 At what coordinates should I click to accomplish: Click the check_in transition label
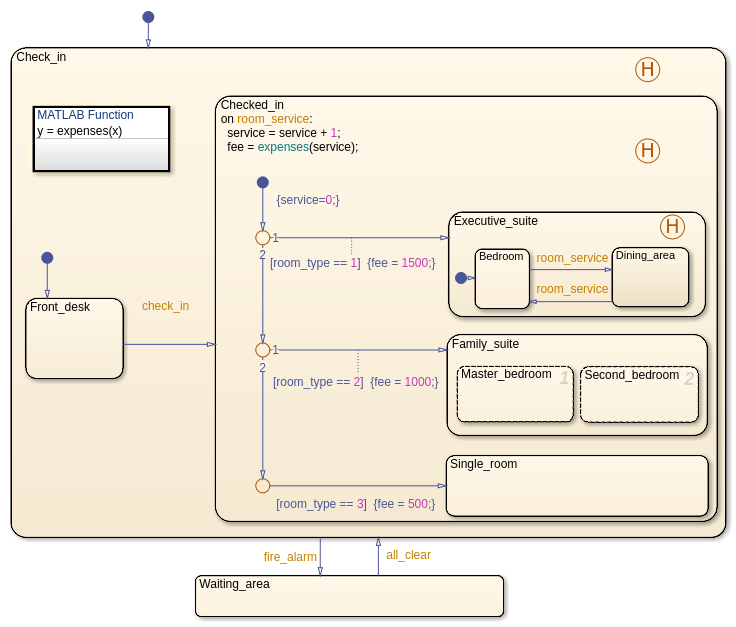point(165,306)
